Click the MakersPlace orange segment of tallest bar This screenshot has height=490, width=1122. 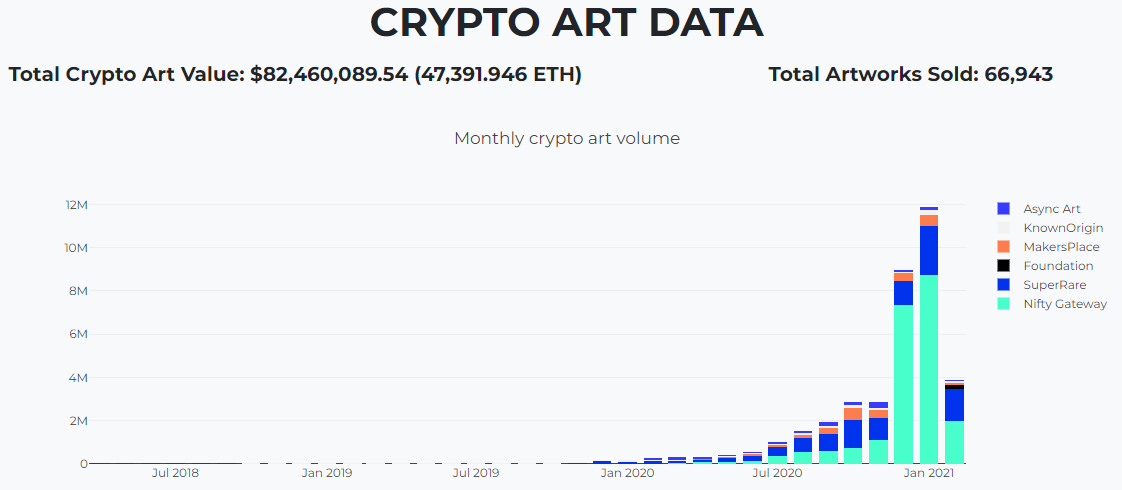pos(929,220)
